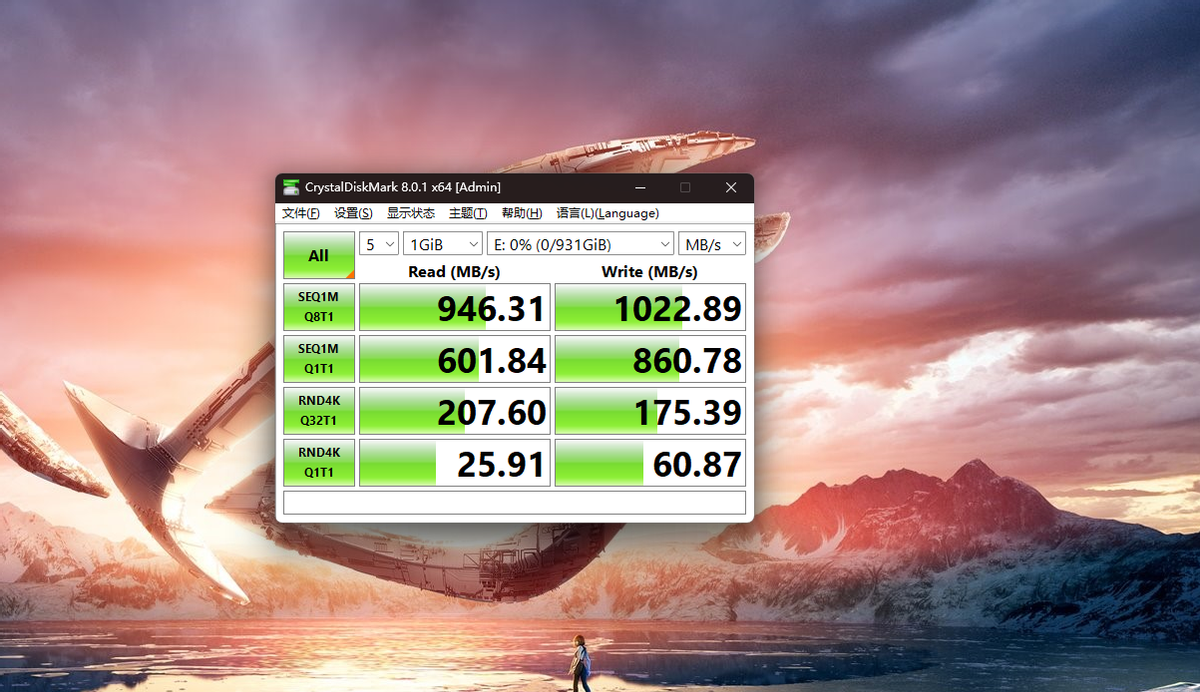This screenshot has height=692, width=1200.
Task: Click the RND4K Q32T1 write value 175.39
Action: pyautogui.click(x=650, y=411)
